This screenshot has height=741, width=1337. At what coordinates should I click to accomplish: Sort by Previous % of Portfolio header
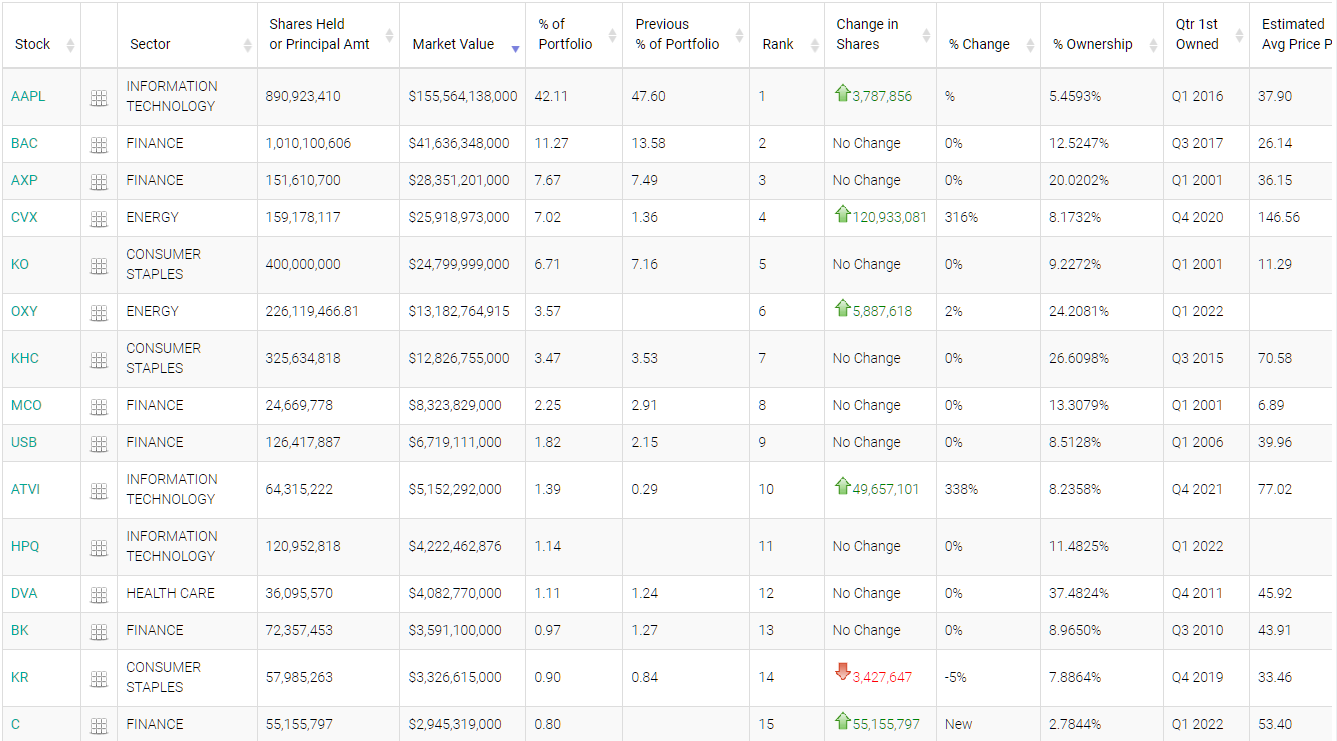pyautogui.click(x=686, y=35)
